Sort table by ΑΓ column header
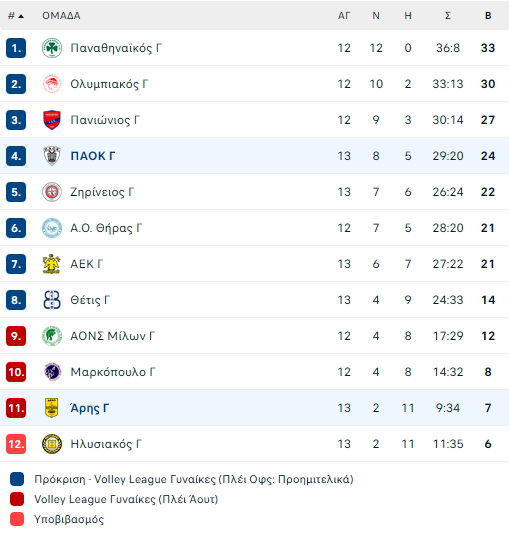This screenshot has height=537, width=509. (344, 16)
